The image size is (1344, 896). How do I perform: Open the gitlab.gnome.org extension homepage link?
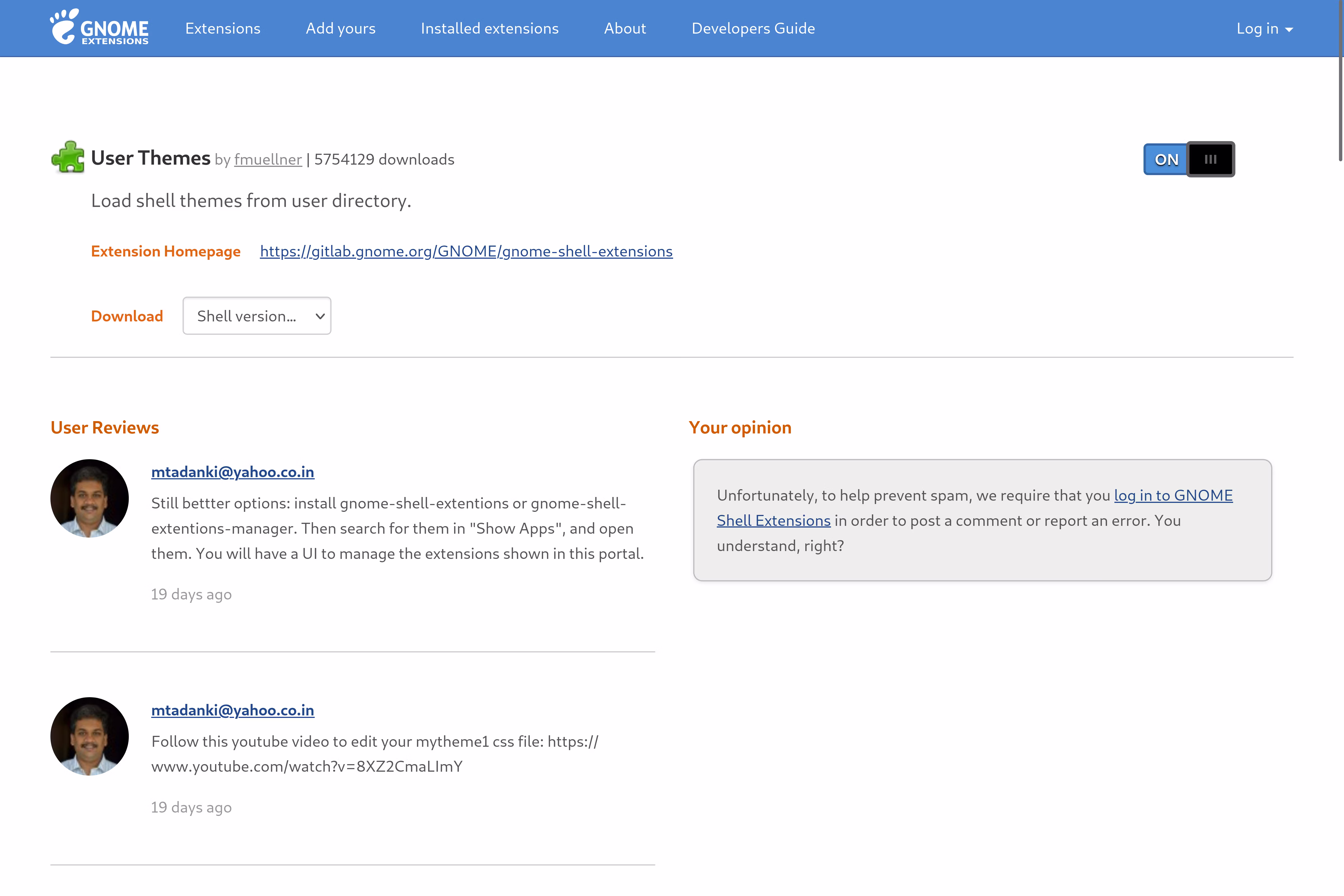click(x=466, y=251)
